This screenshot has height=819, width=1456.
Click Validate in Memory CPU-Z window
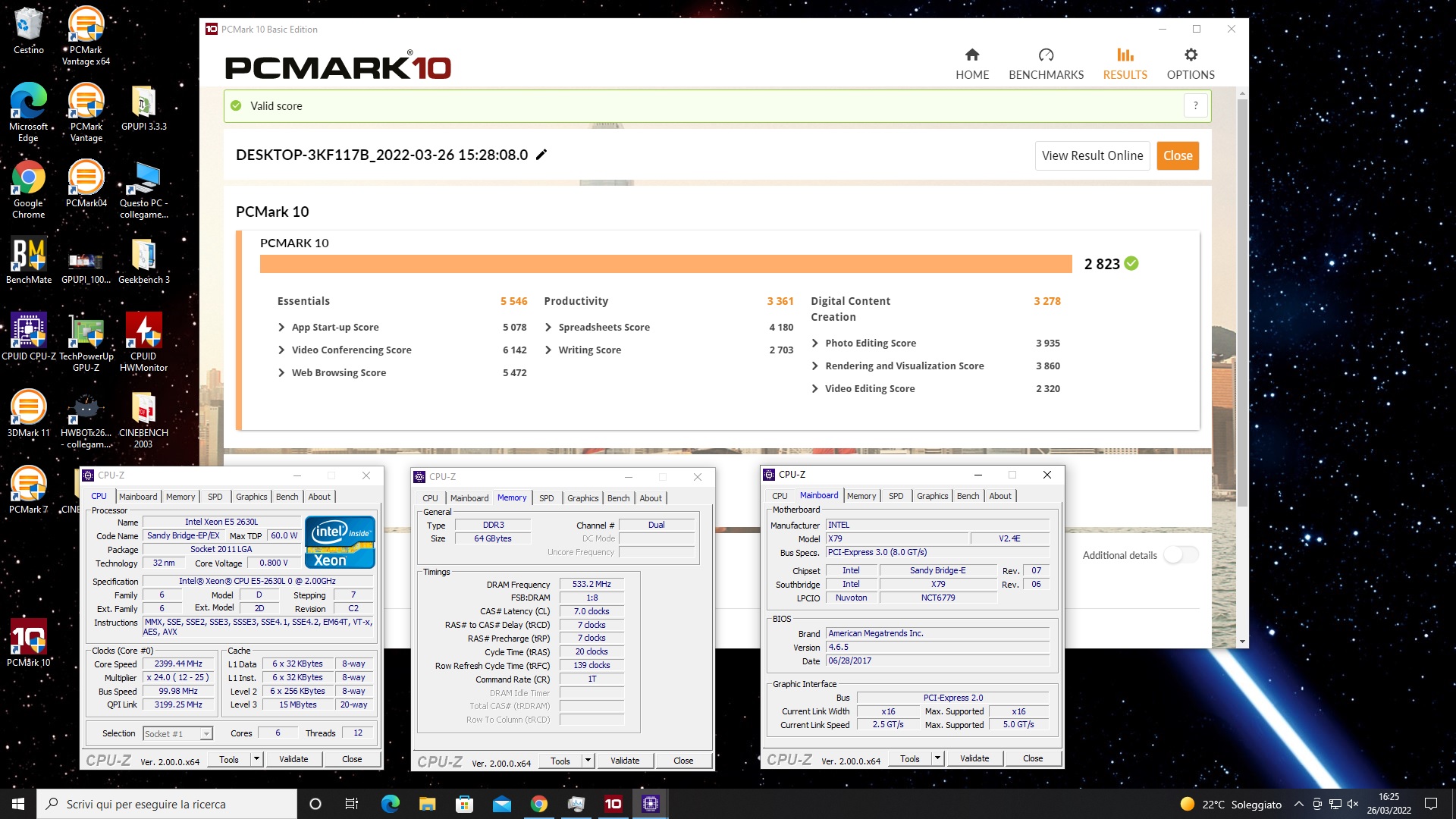pyautogui.click(x=625, y=761)
